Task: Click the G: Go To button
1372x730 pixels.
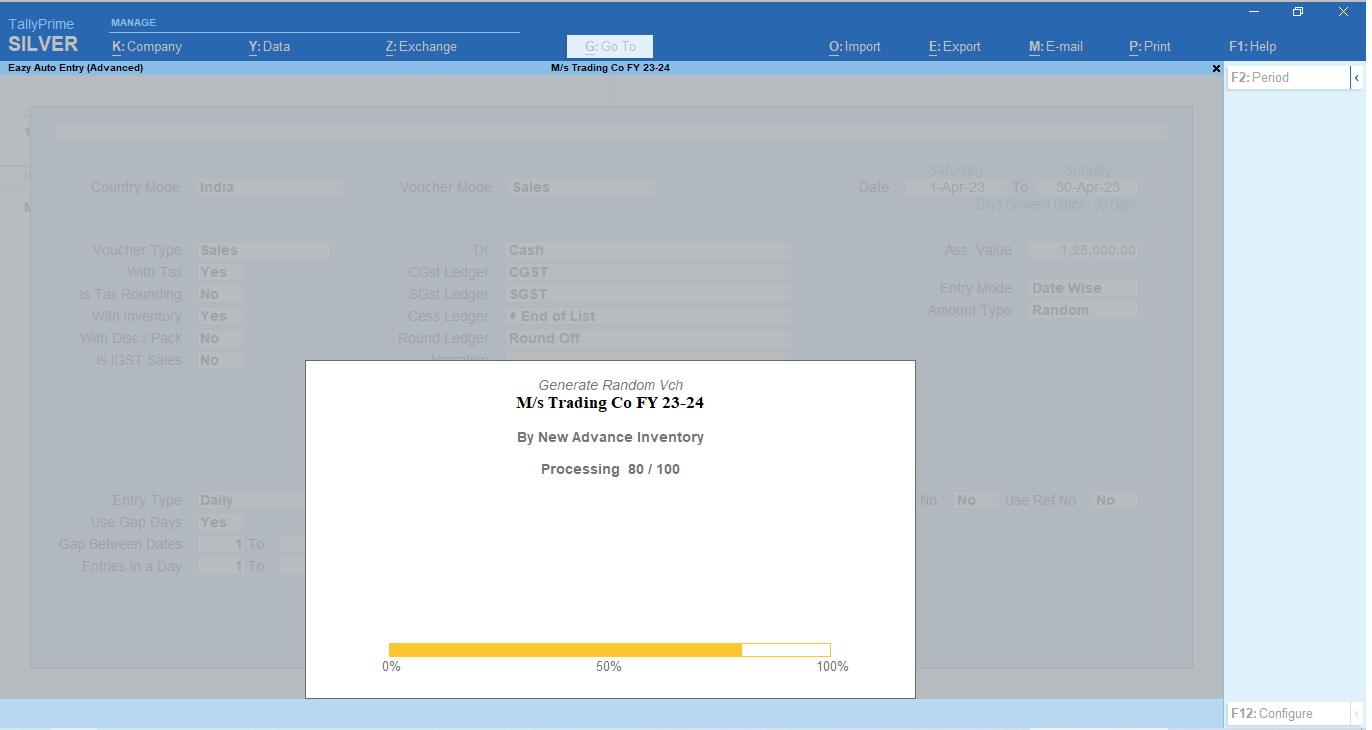Action: click(x=609, y=46)
